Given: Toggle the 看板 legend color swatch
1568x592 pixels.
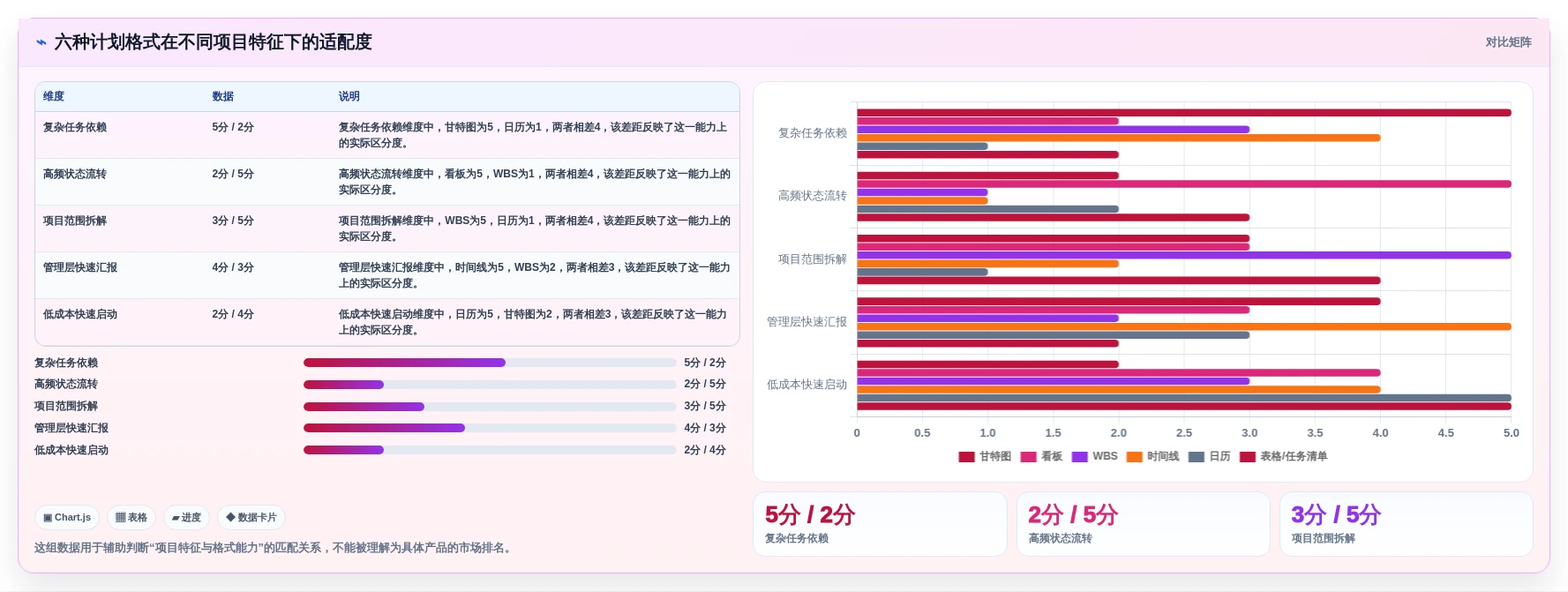Looking at the screenshot, I should pos(1028,457).
